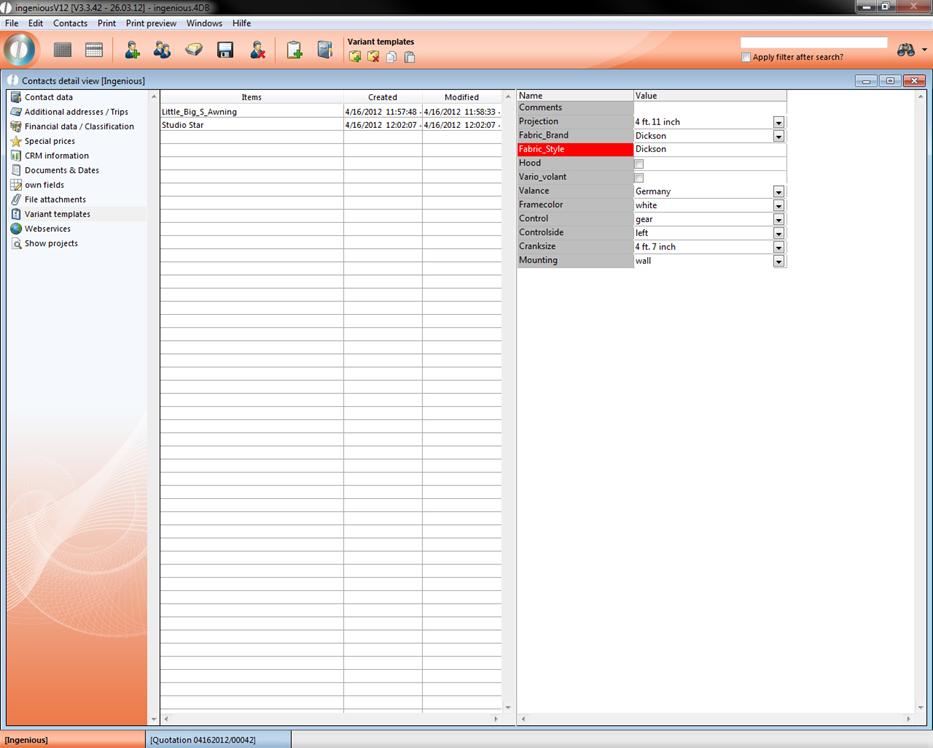This screenshot has height=748, width=933.
Task: Click the search input field in toolbar
Action: click(813, 43)
